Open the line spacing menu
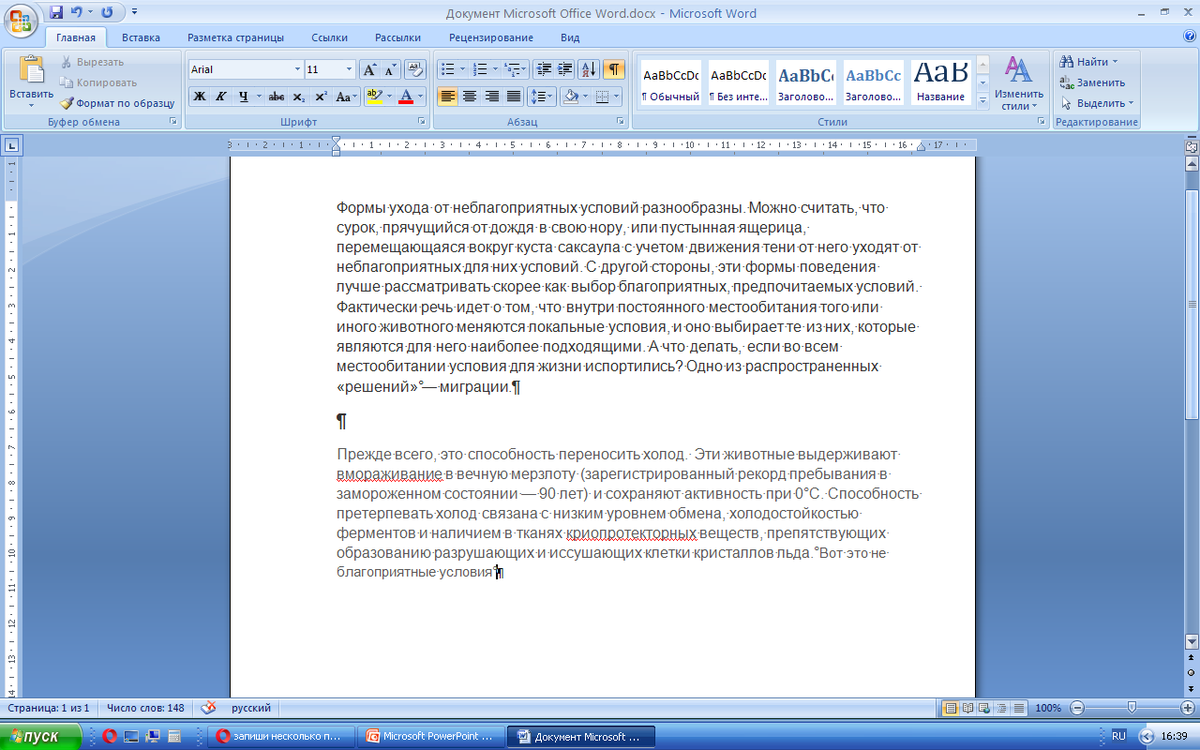This screenshot has height=750, width=1200. coord(541,97)
